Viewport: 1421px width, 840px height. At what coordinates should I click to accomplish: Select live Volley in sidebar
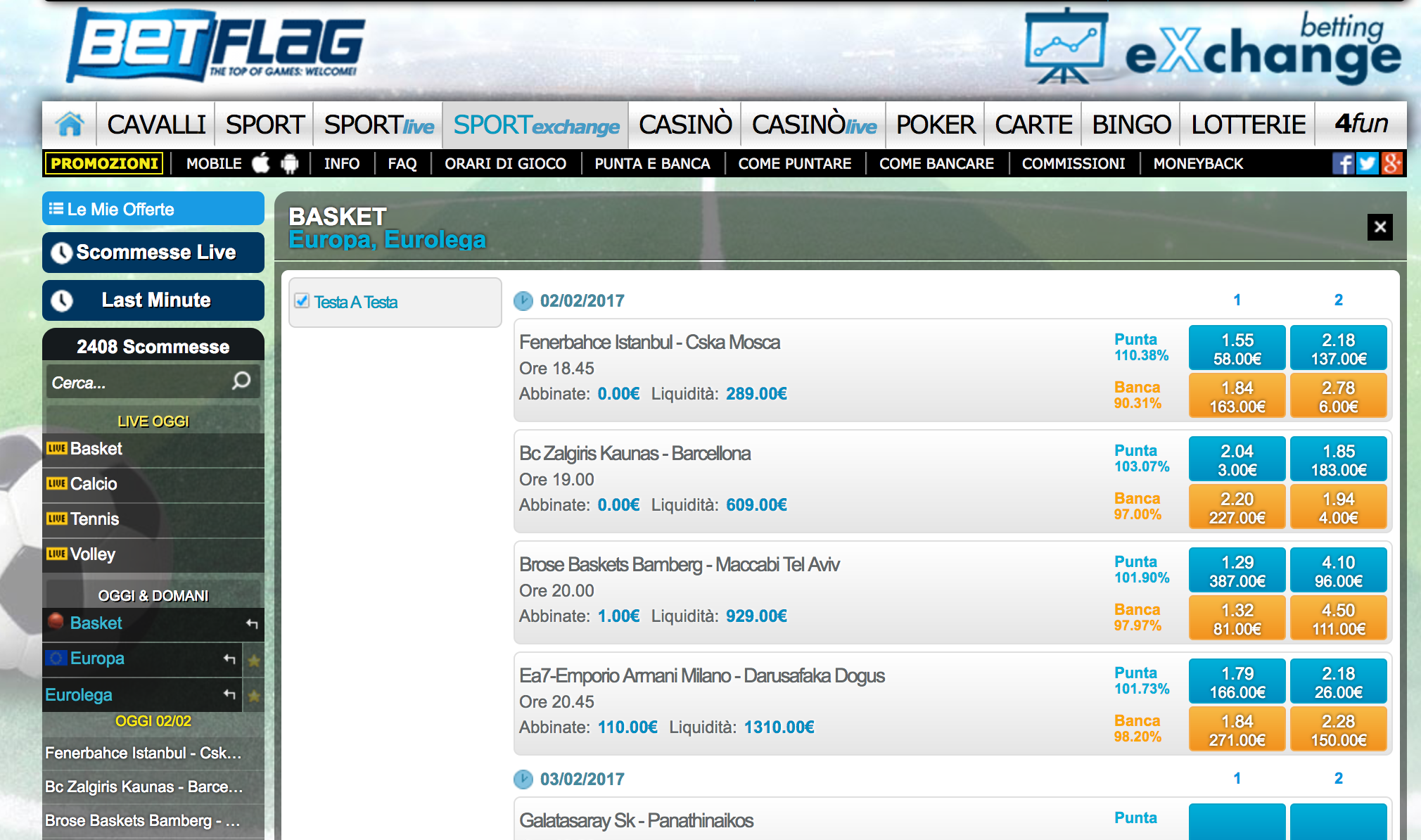point(153,554)
